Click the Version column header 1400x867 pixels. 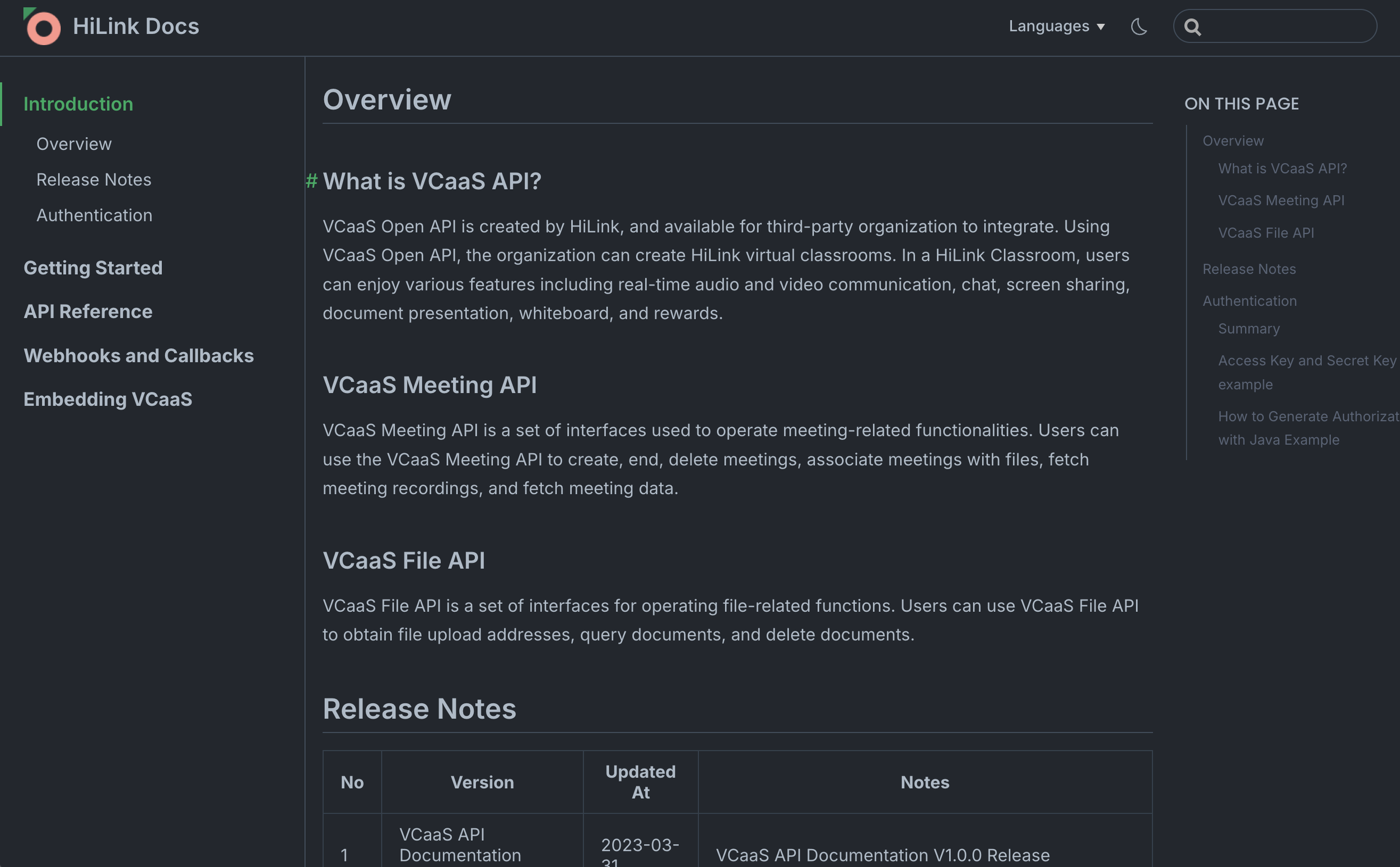pos(482,782)
